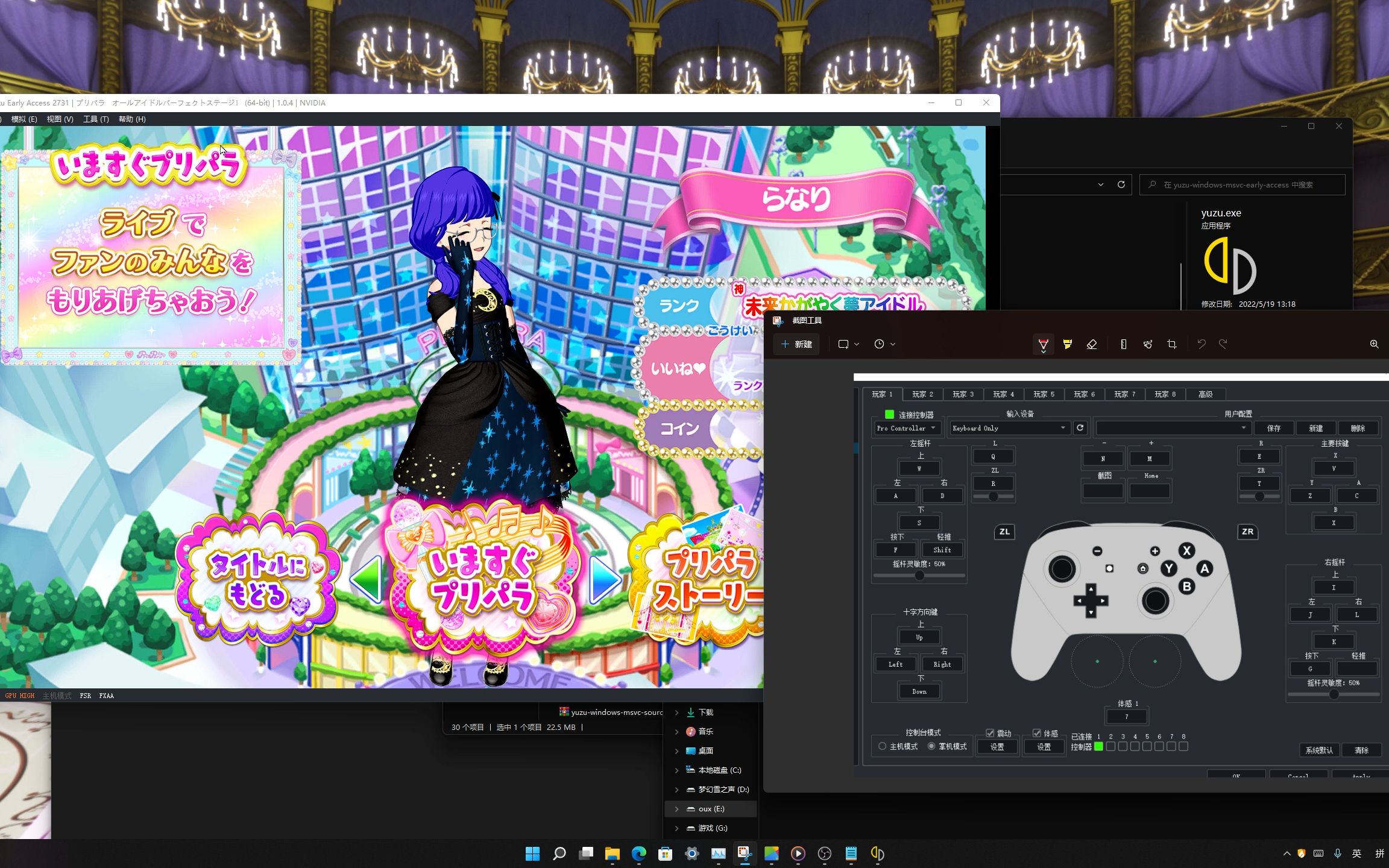Select the undo arrow icon in toolbar
Screen dimensions: 1389x868
1199,343
